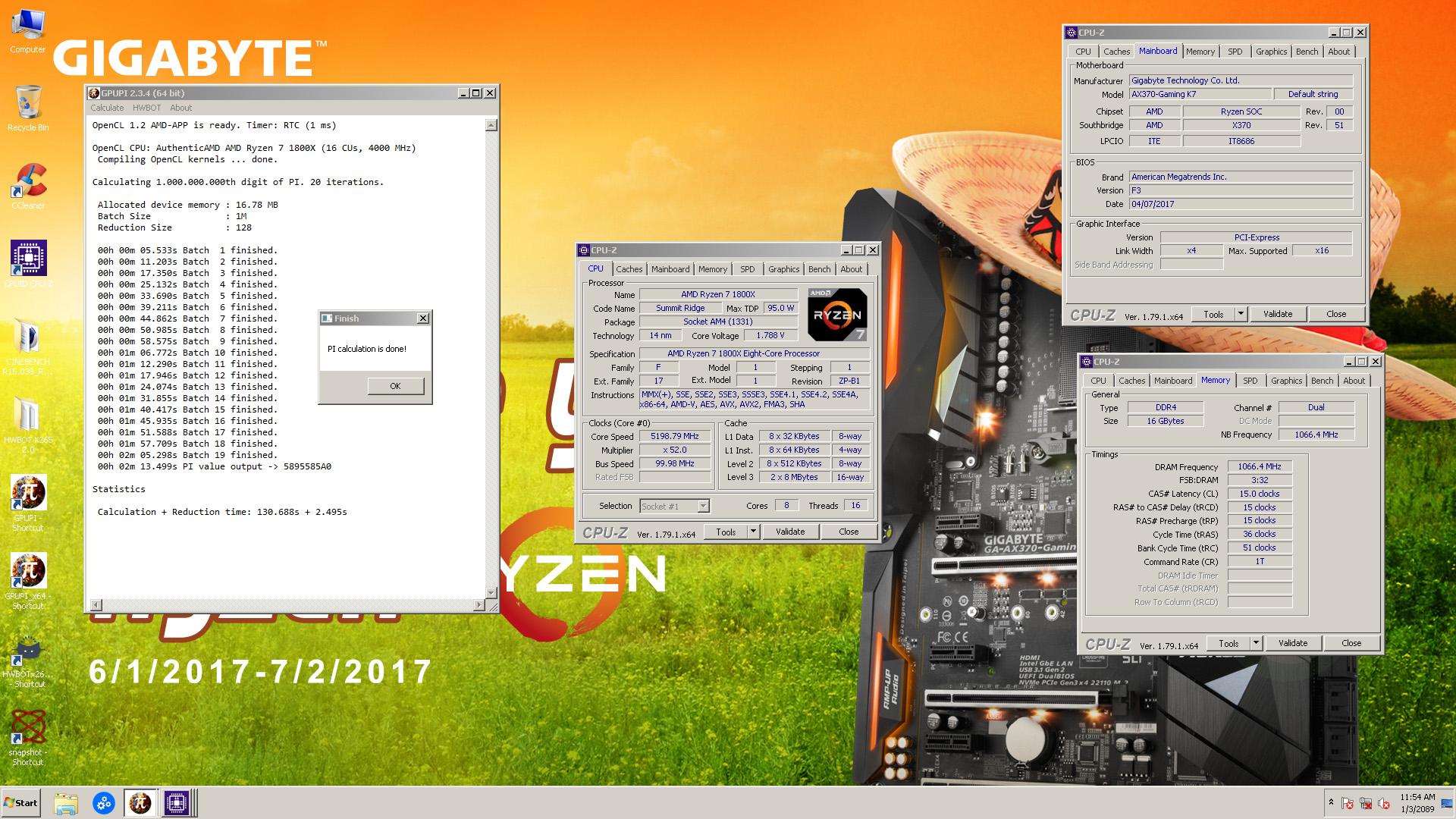The height and width of the screenshot is (819, 1456).
Task: Launch the GPUPI shortcut icon
Action: pos(28,502)
